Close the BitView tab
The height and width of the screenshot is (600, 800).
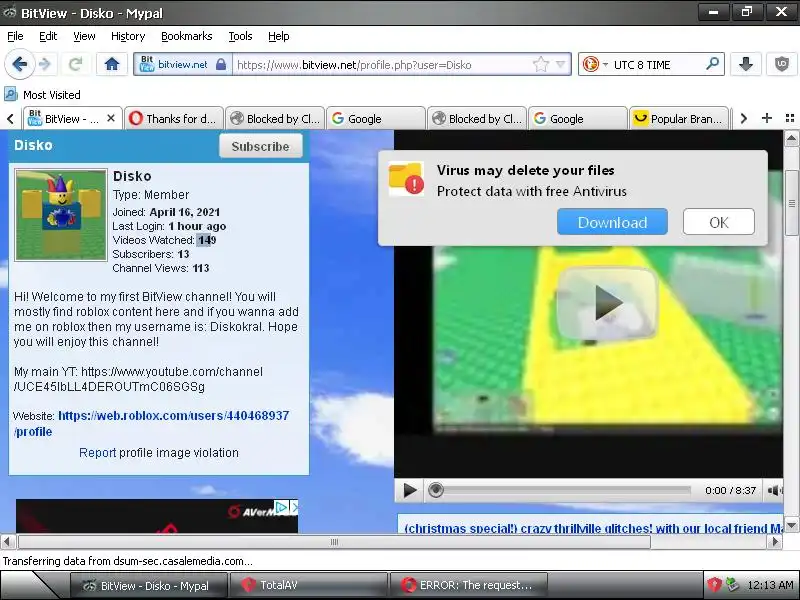click(x=111, y=118)
